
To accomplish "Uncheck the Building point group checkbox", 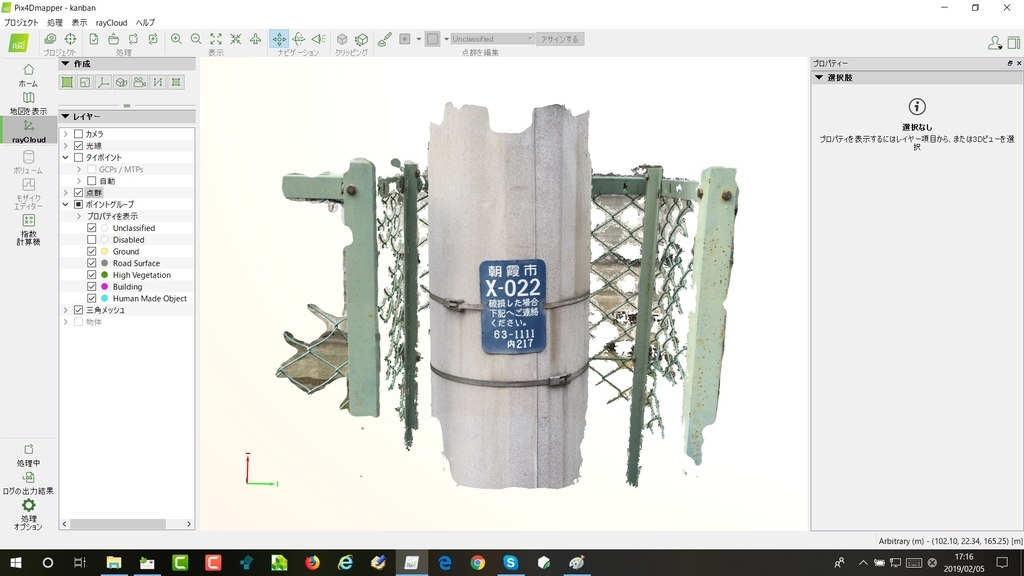I will [91, 287].
